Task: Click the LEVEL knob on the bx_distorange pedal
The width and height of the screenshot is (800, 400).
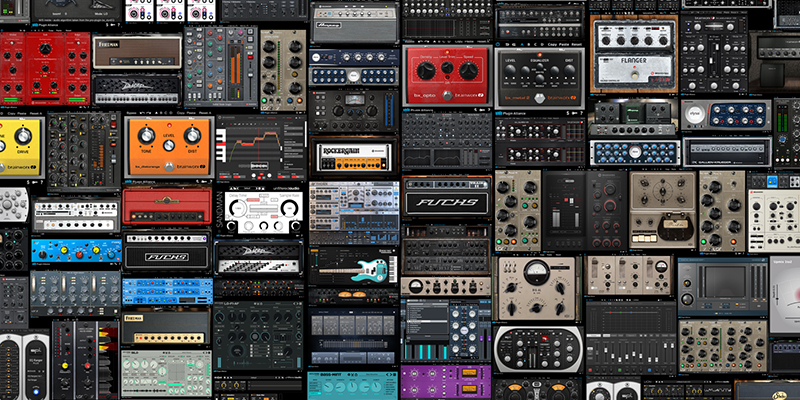Action: [168, 145]
